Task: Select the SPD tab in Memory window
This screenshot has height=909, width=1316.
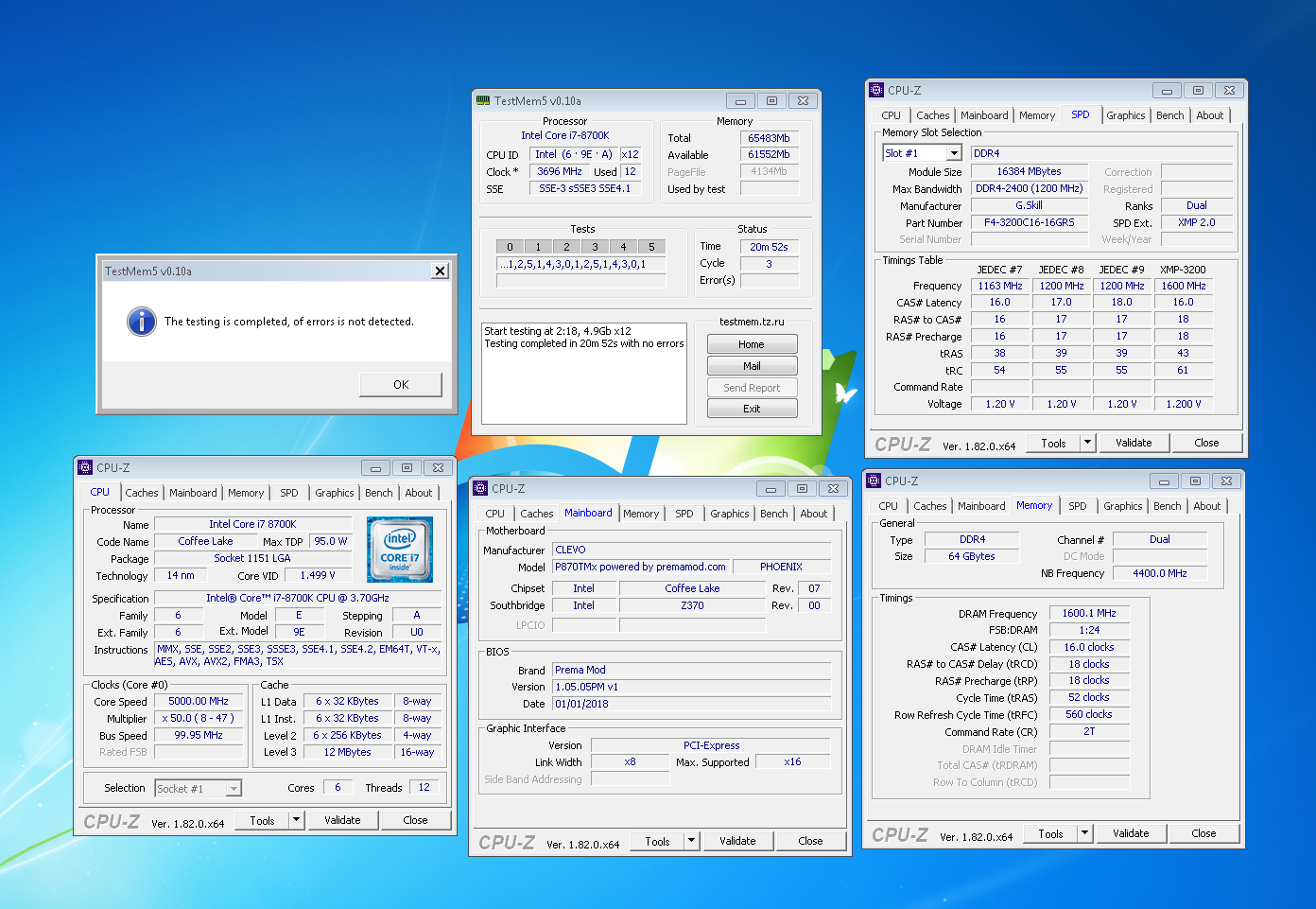Action: (x=1078, y=506)
